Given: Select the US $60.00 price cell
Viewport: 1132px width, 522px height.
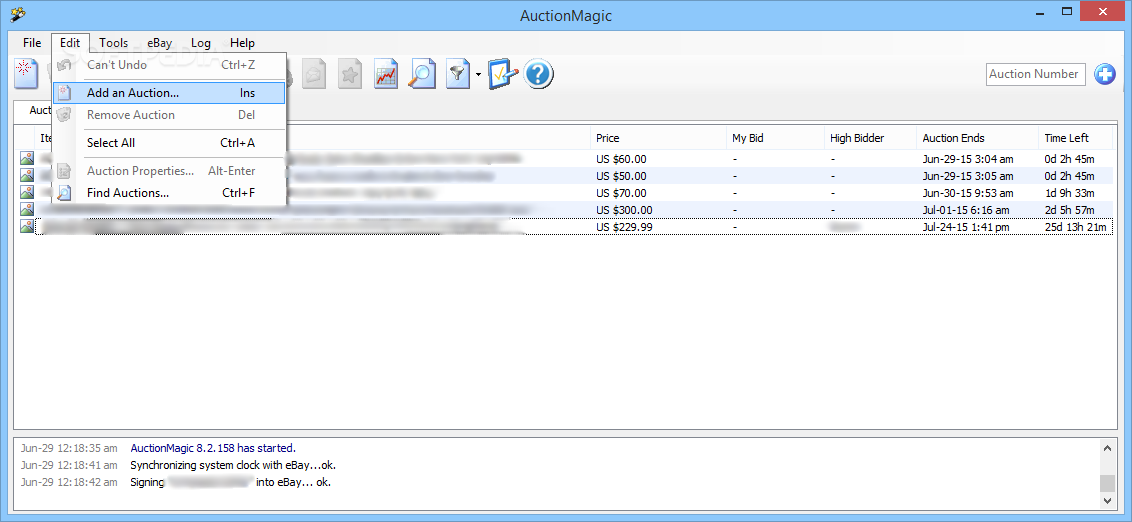Looking at the screenshot, I should pos(621,159).
